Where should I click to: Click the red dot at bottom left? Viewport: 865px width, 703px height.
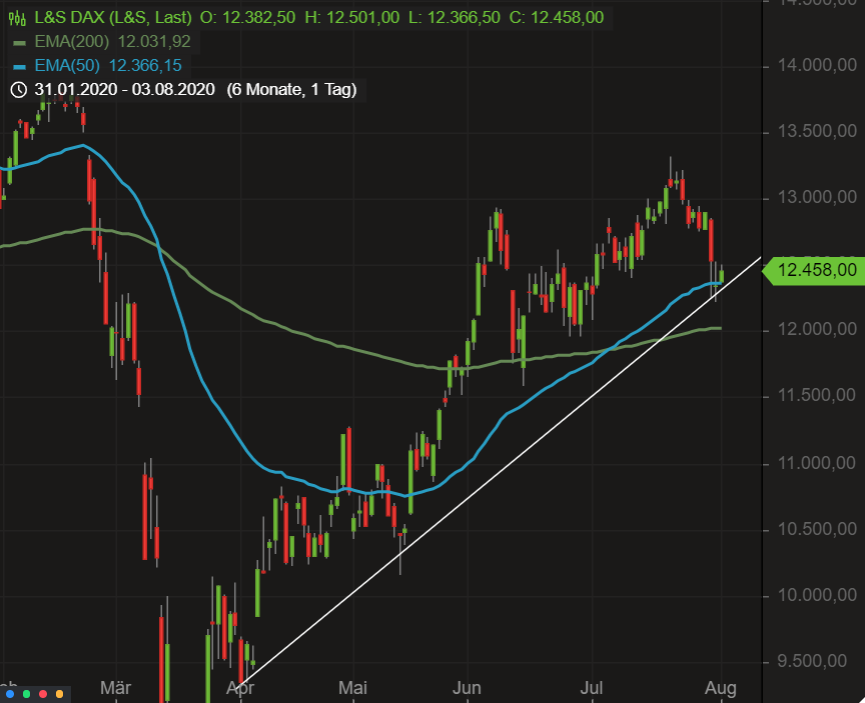[43, 694]
